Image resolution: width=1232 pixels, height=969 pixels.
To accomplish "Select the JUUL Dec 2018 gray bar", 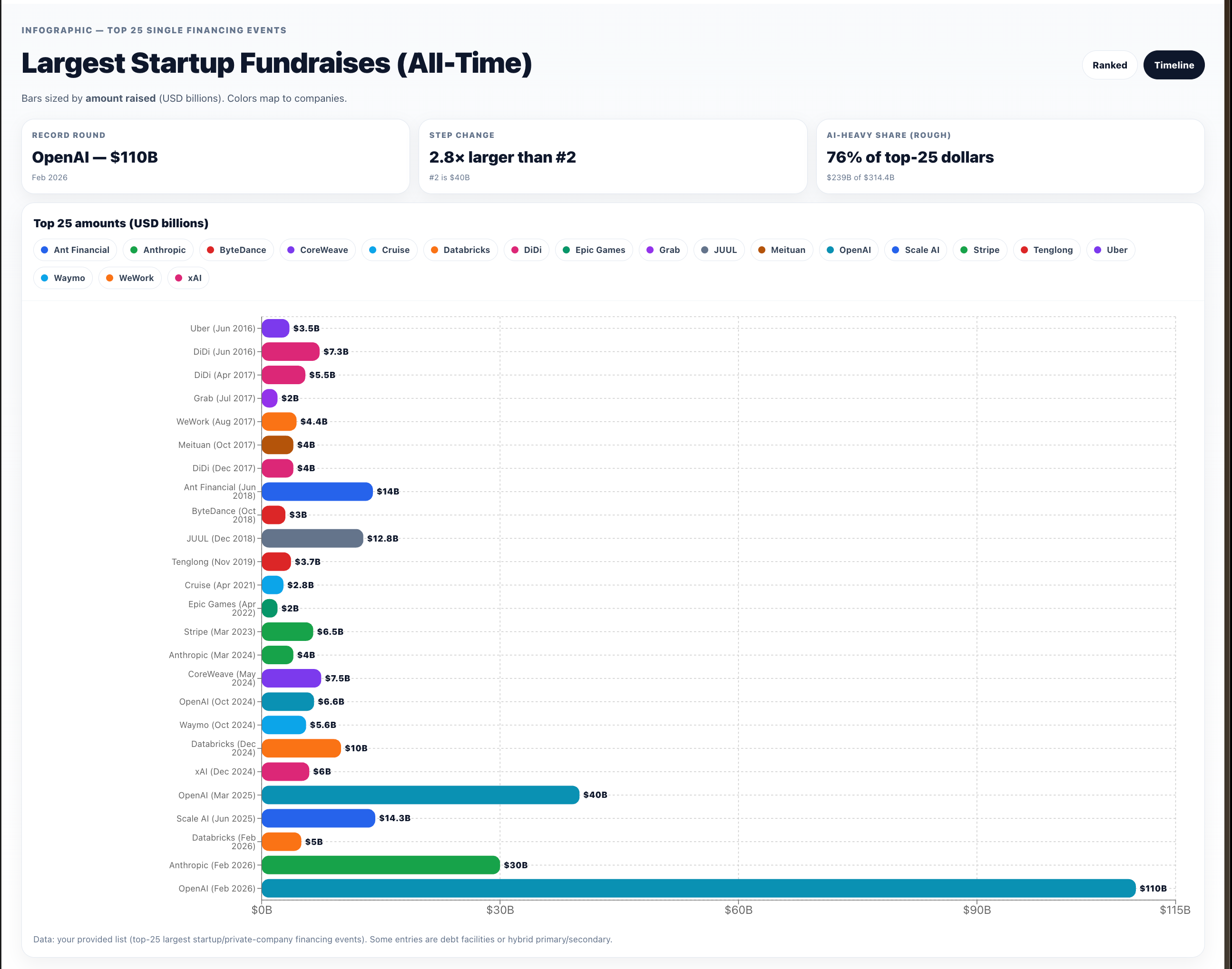I will 312,538.
